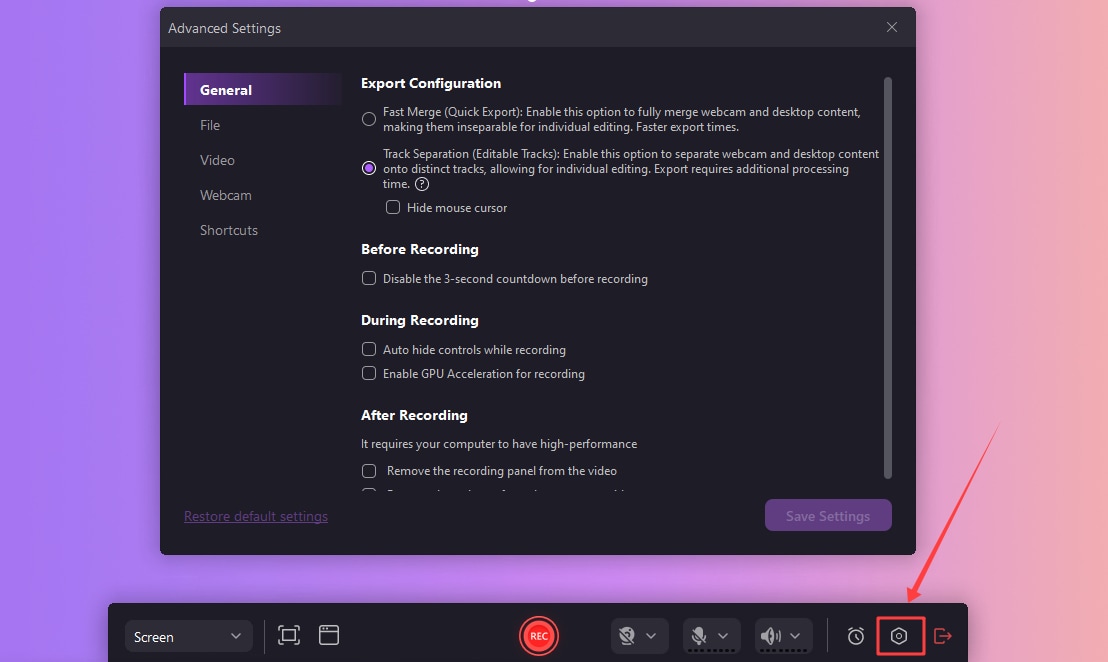Open the File settings tab
This screenshot has width=1108, height=662.
pyautogui.click(x=210, y=125)
